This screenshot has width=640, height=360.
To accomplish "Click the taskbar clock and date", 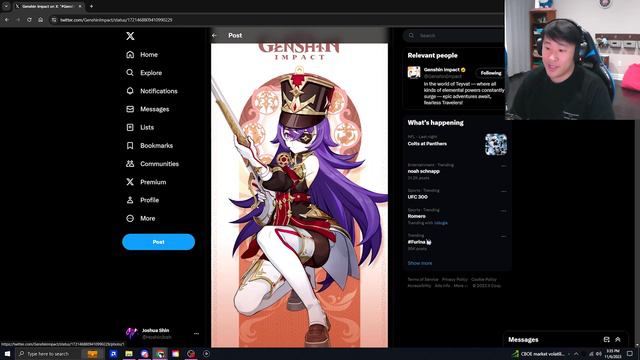I will coord(613,354).
